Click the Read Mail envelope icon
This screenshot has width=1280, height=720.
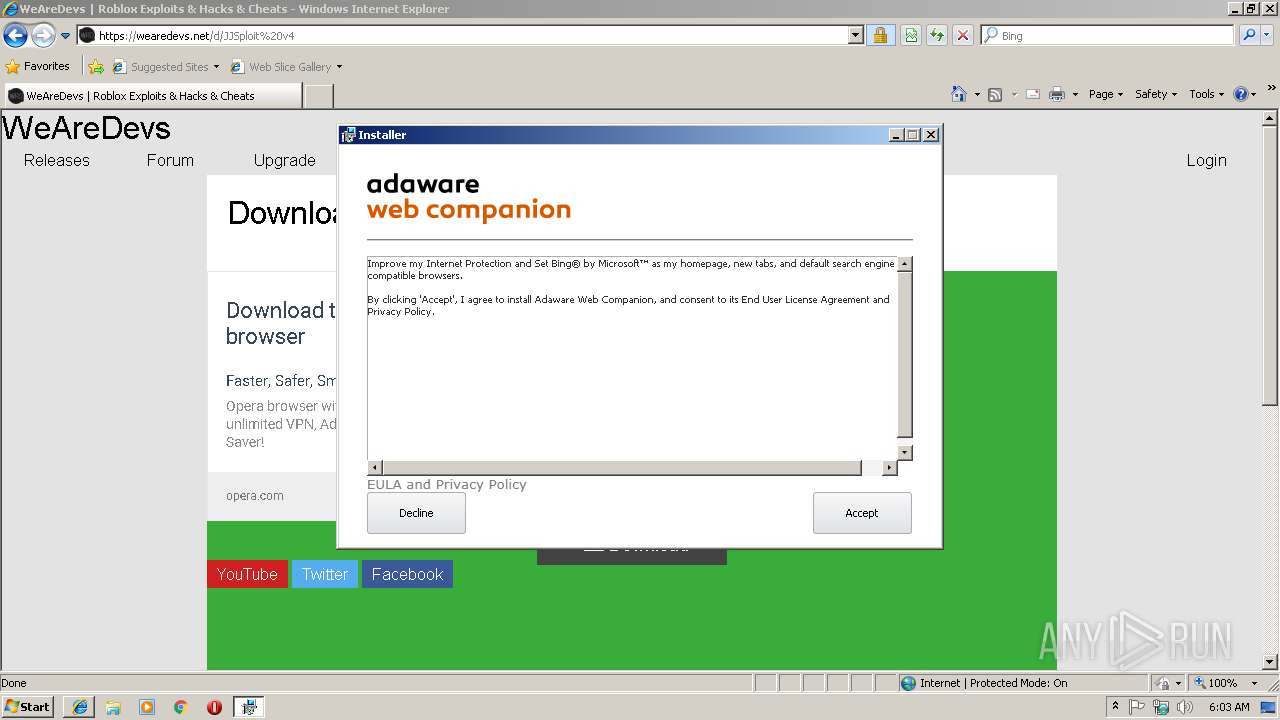pos(1033,94)
